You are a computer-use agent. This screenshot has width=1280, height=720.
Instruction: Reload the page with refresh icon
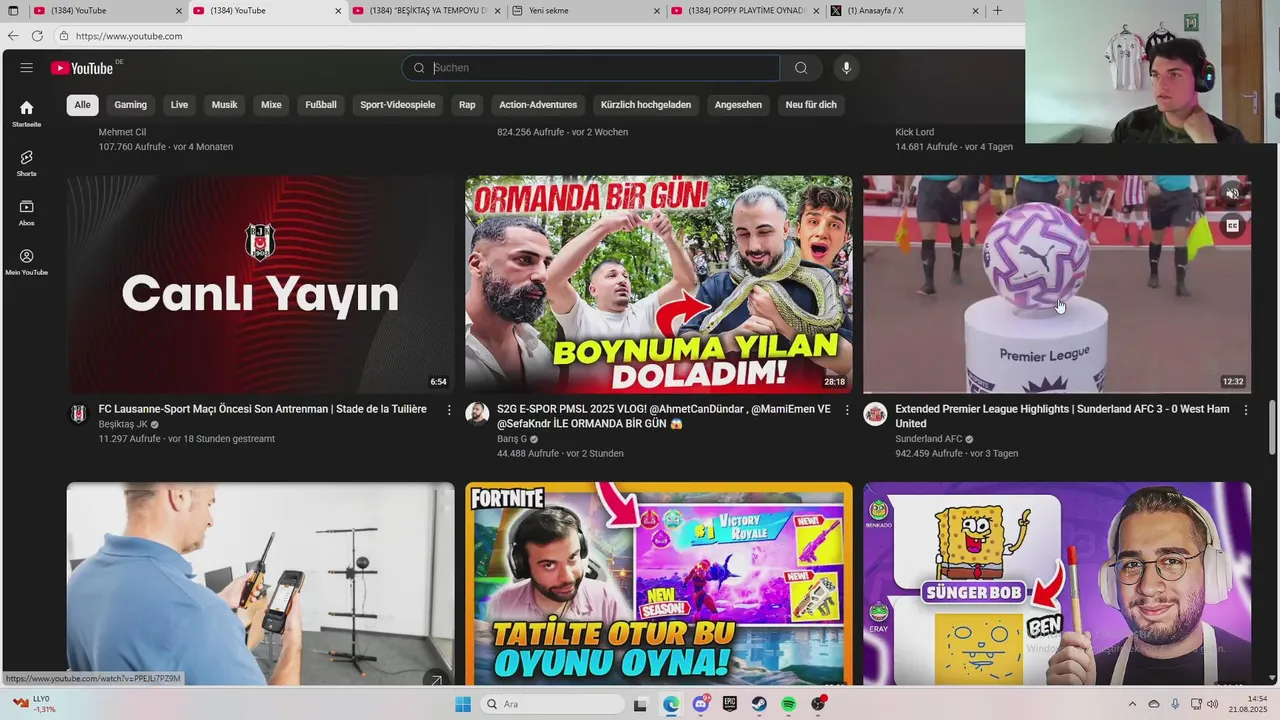click(37, 36)
